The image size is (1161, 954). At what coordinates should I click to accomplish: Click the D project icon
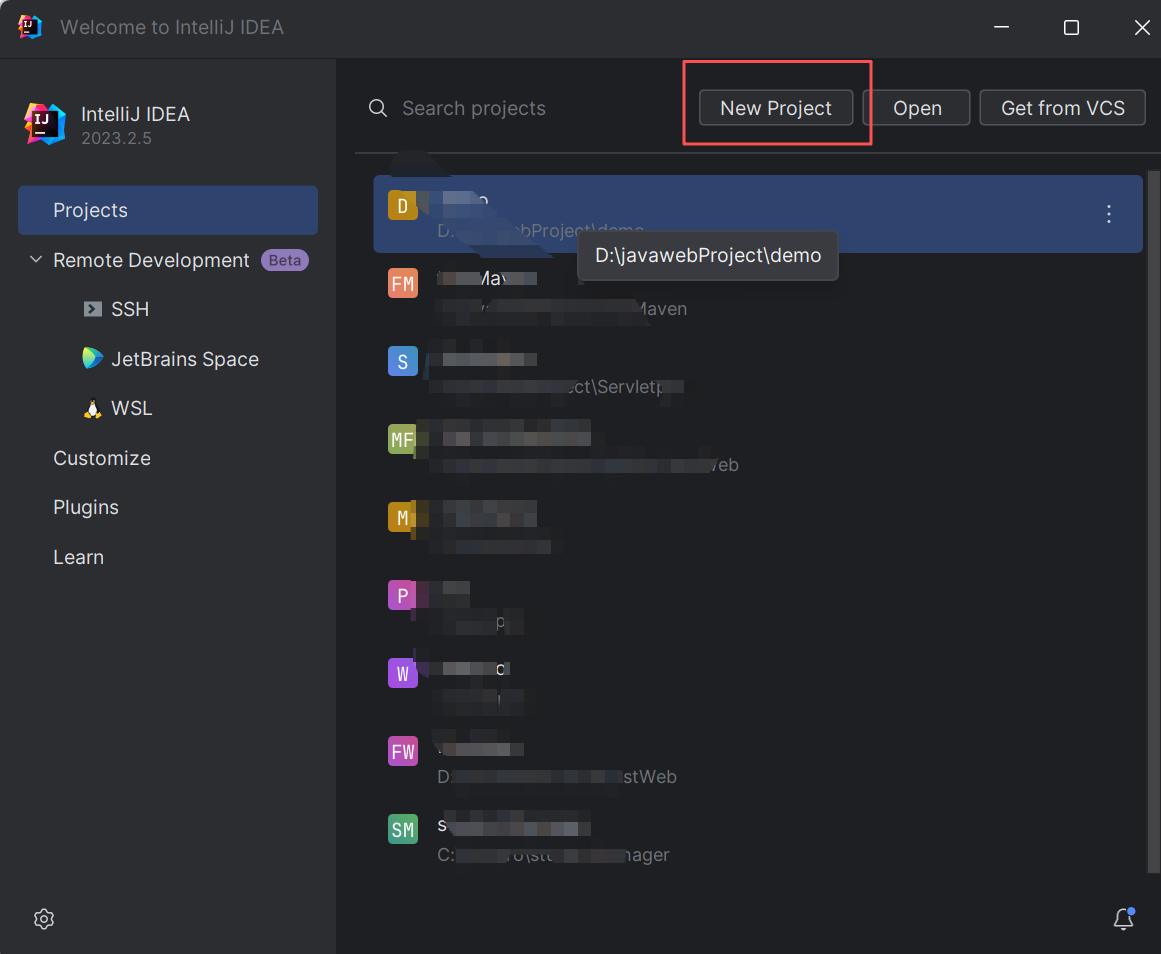pyautogui.click(x=403, y=205)
